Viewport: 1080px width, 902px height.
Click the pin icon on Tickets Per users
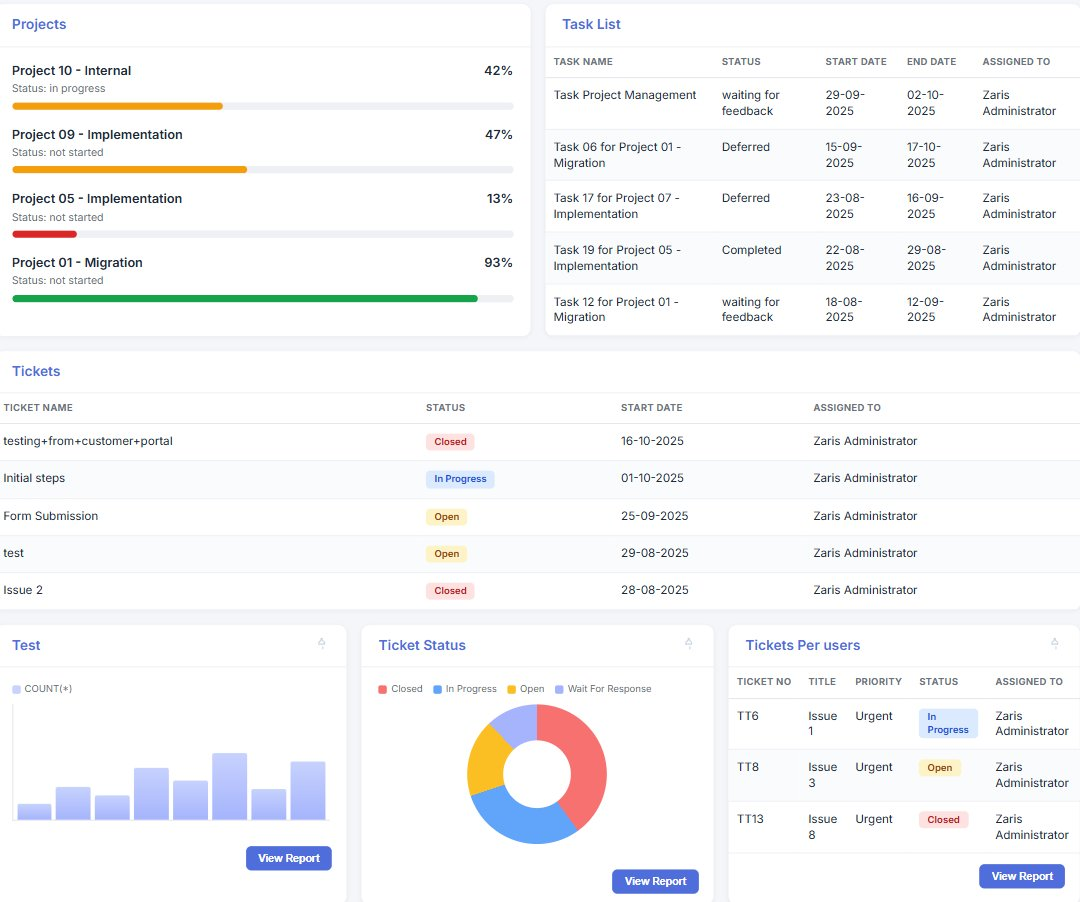[x=1055, y=643]
